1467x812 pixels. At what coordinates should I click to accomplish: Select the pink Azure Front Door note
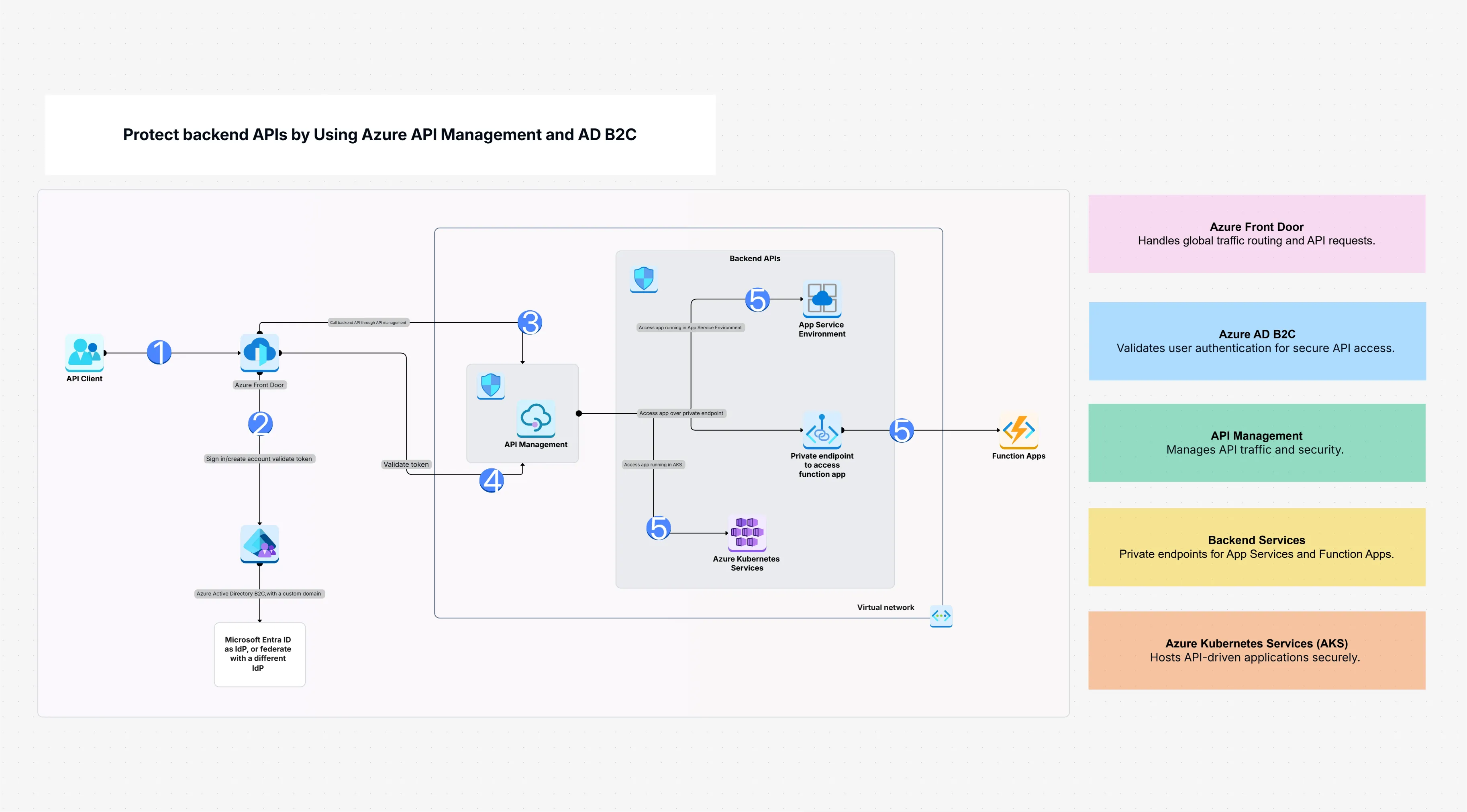point(1256,234)
